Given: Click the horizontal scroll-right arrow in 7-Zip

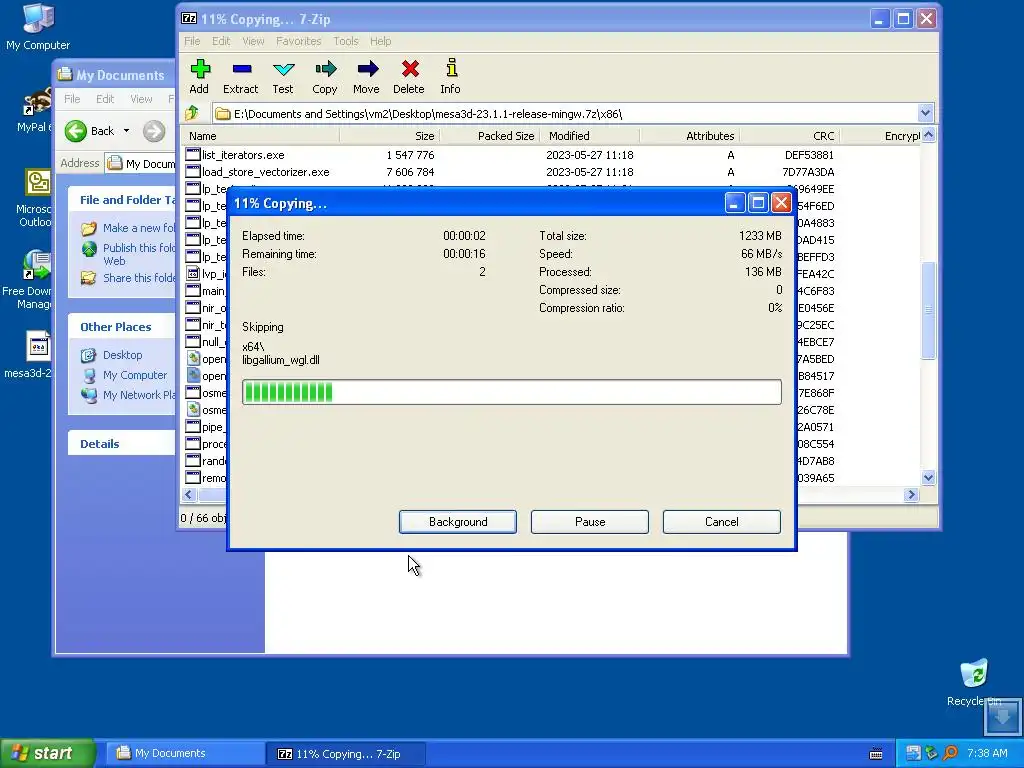Looking at the screenshot, I should pos(911,494).
